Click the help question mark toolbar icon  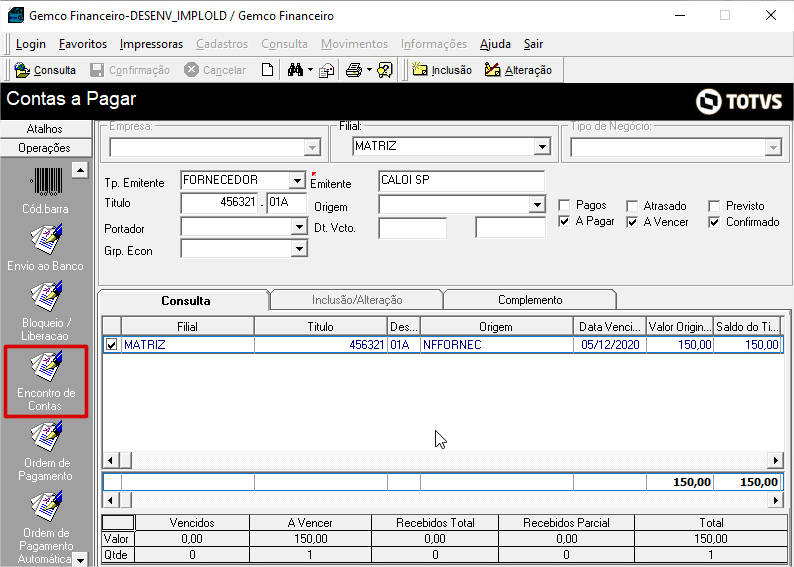(x=385, y=70)
